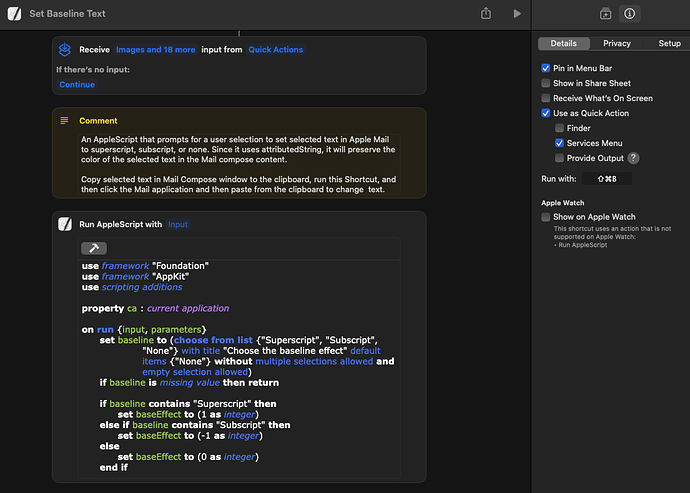Uncheck Pin in Menu Bar
Image resolution: width=690 pixels, height=493 pixels.
click(x=546, y=68)
